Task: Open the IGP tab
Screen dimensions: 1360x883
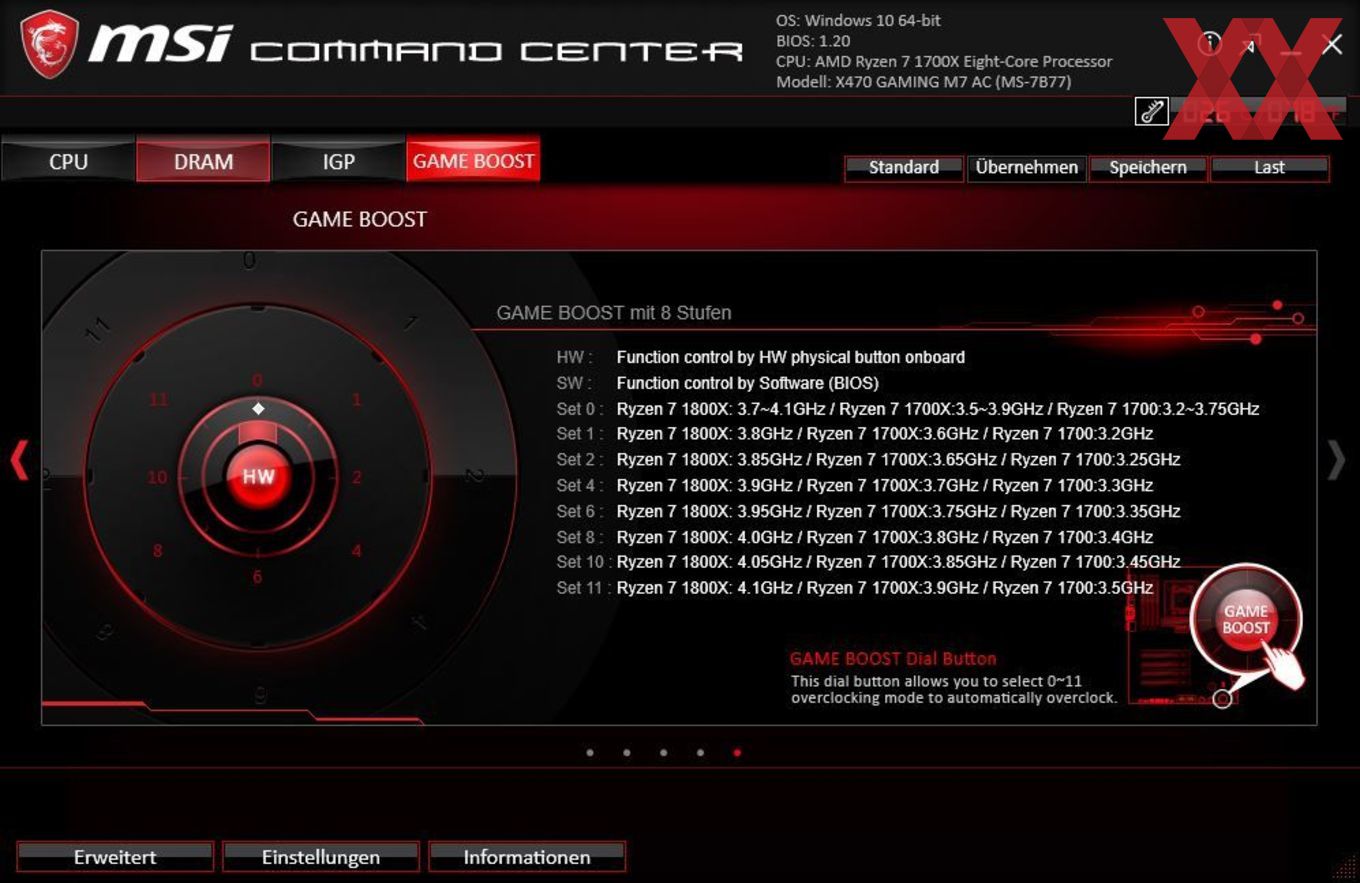Action: click(338, 162)
